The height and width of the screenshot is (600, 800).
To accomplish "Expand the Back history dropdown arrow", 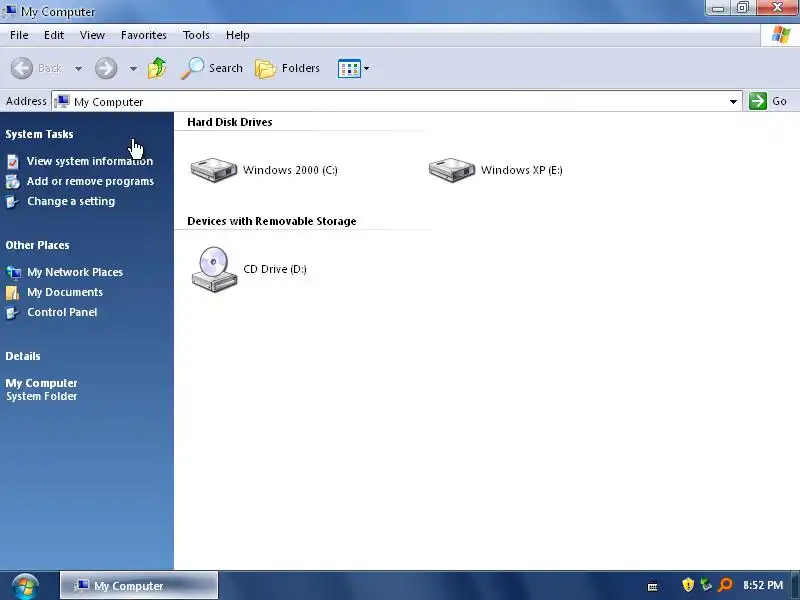I will [x=78, y=68].
